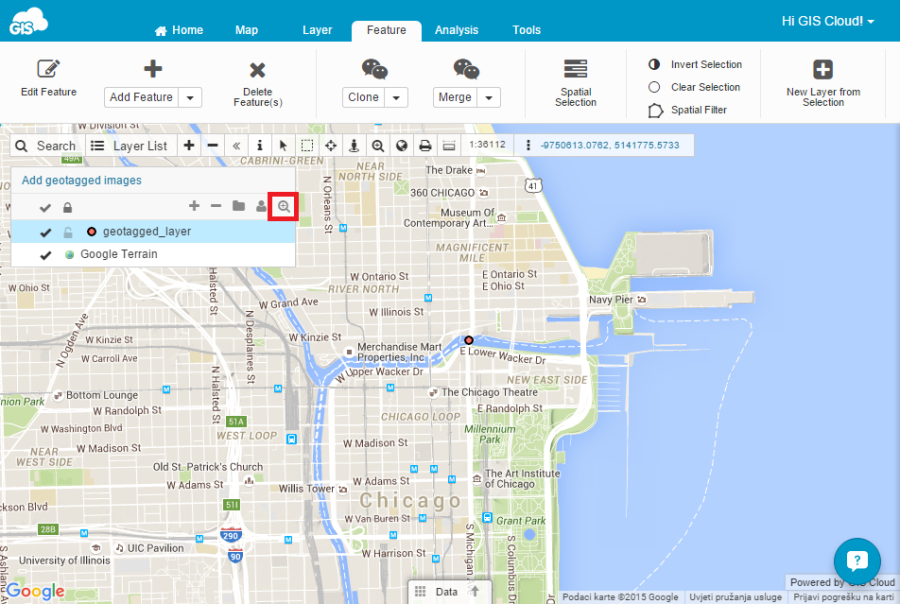The width and height of the screenshot is (900, 604).
Task: Click the Delete Feature(s) X icon
Action: (x=257, y=70)
